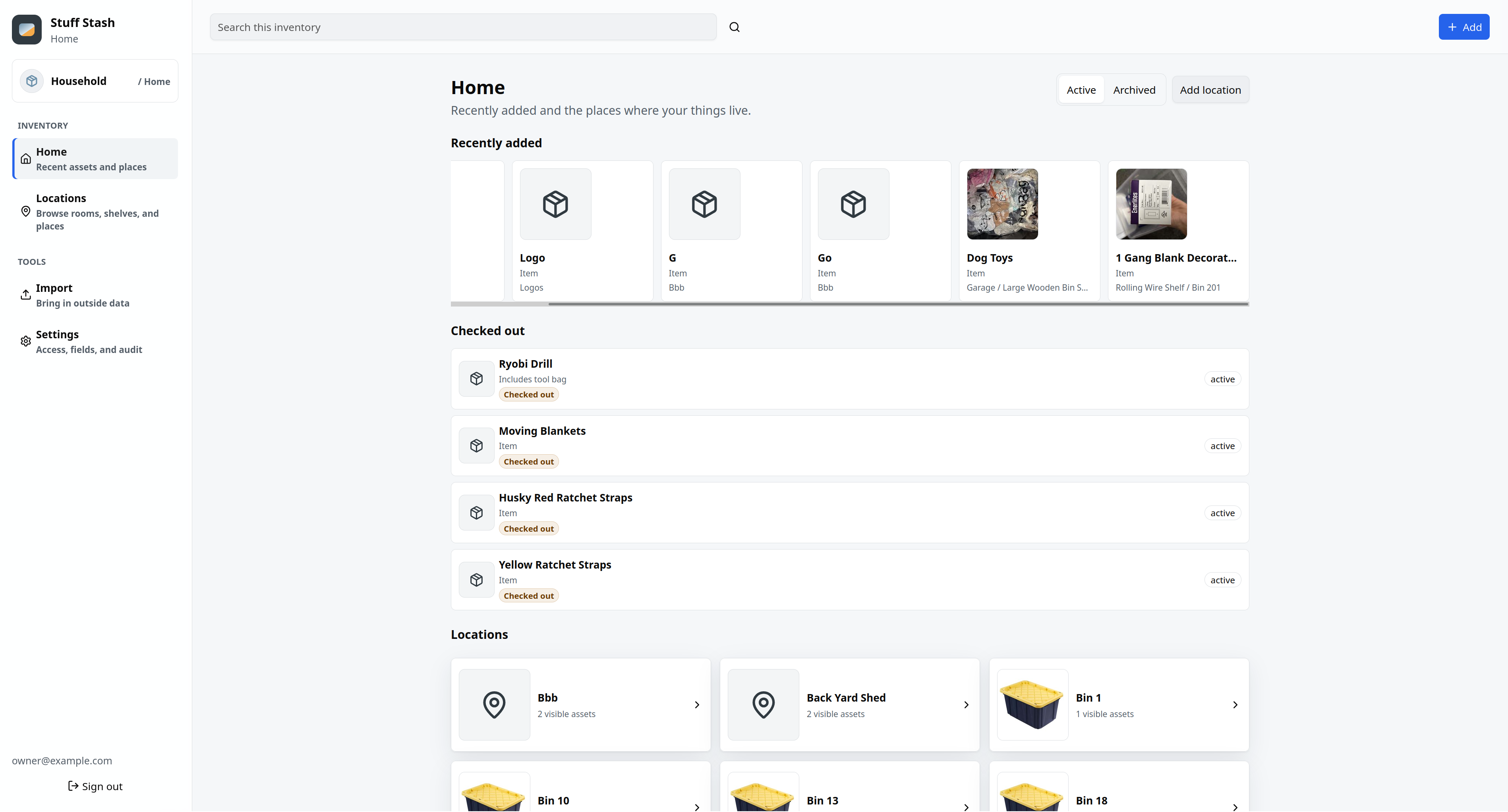Open Settings in the sidebar
The width and height of the screenshot is (1508, 812).
(x=95, y=341)
